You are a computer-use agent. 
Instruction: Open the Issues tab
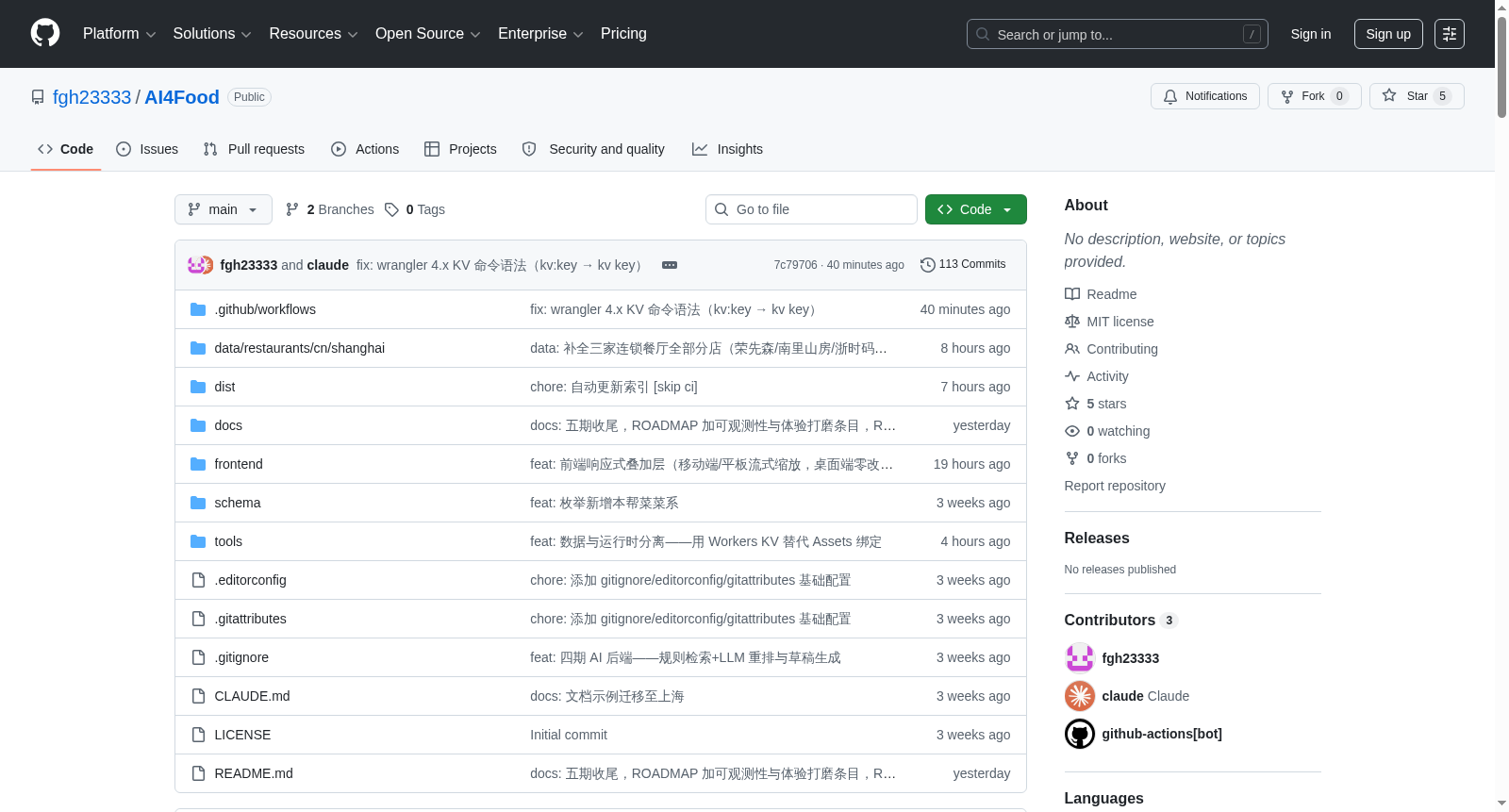(x=147, y=149)
